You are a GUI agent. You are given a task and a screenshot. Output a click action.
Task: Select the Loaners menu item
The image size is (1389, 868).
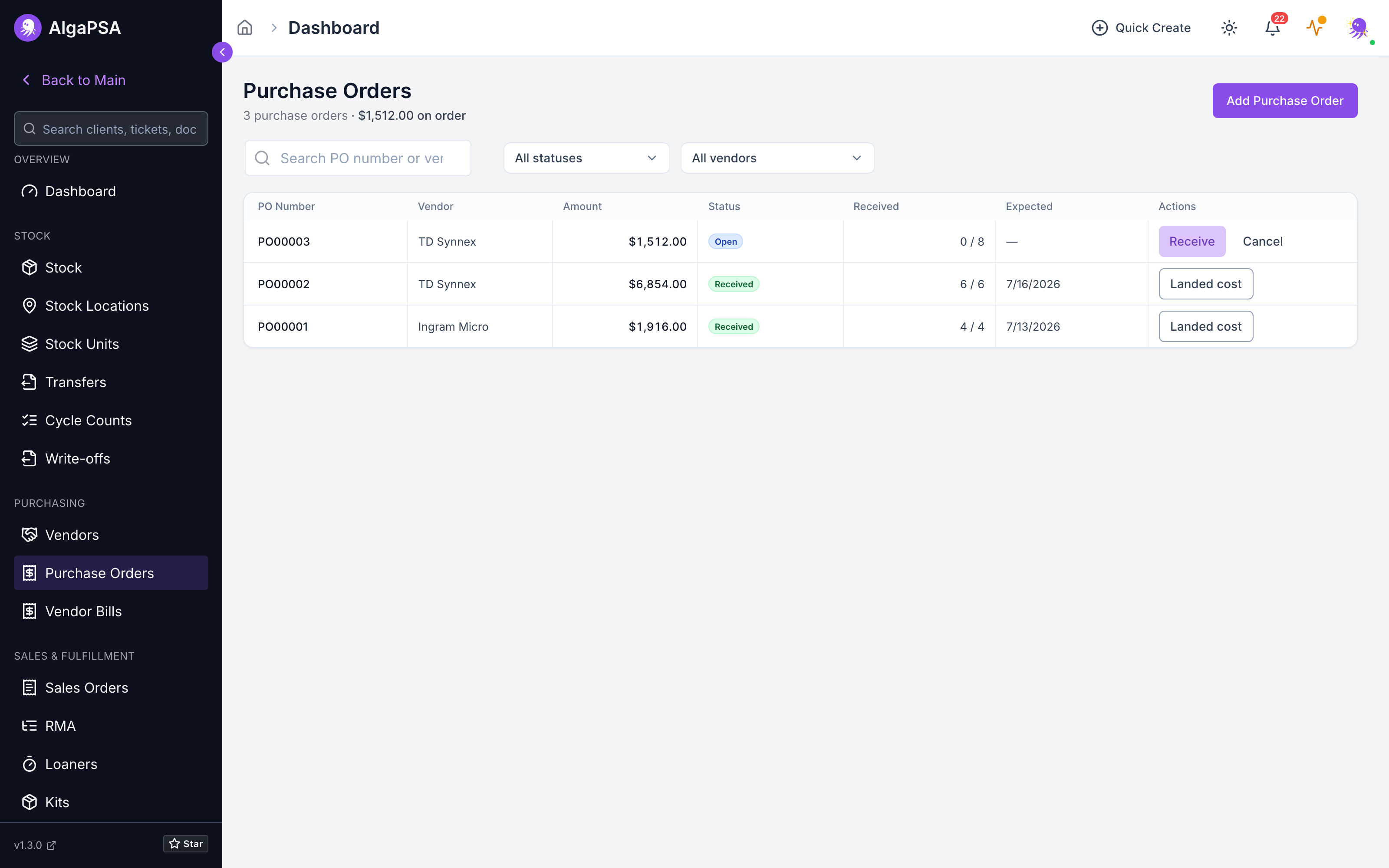pos(111,764)
